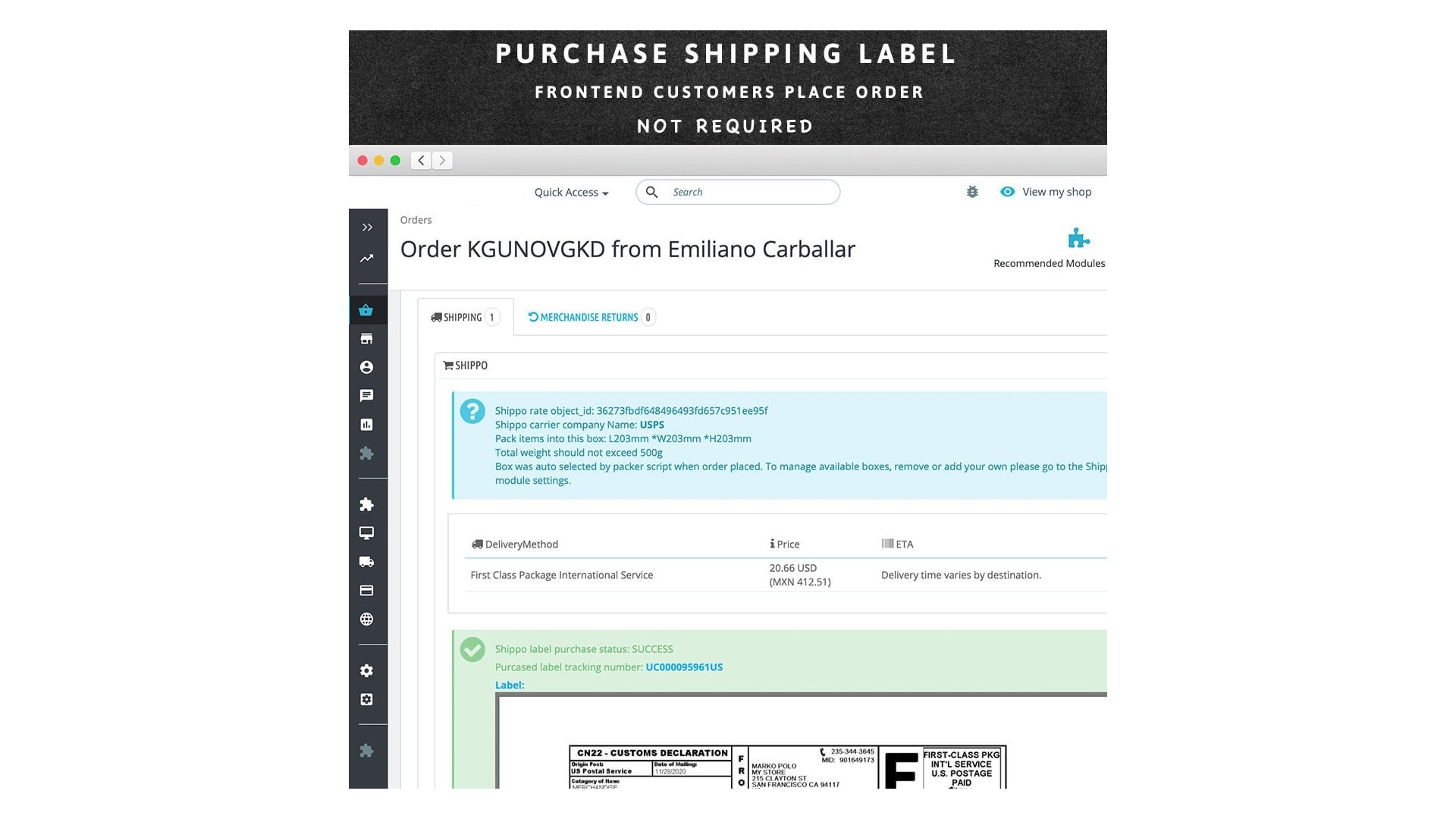Click the View my shop link
This screenshot has width=1456, height=819.
click(1046, 192)
